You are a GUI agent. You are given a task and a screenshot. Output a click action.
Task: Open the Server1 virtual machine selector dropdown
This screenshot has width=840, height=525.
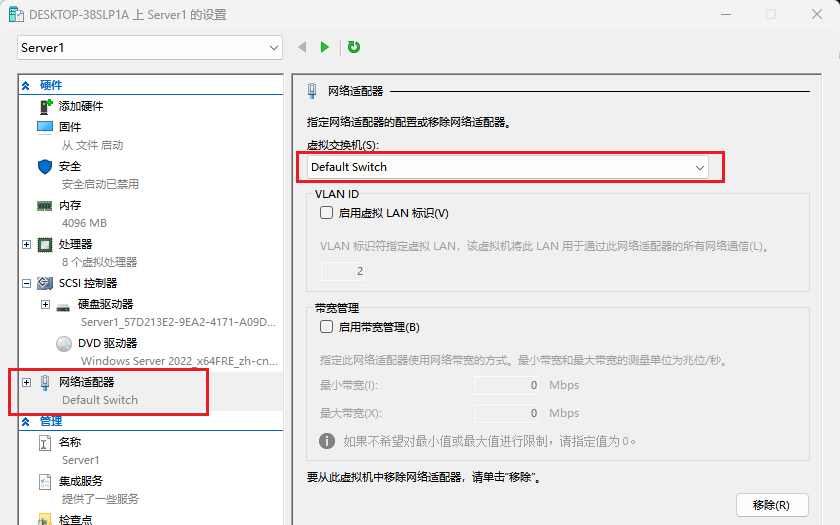[x=149, y=48]
